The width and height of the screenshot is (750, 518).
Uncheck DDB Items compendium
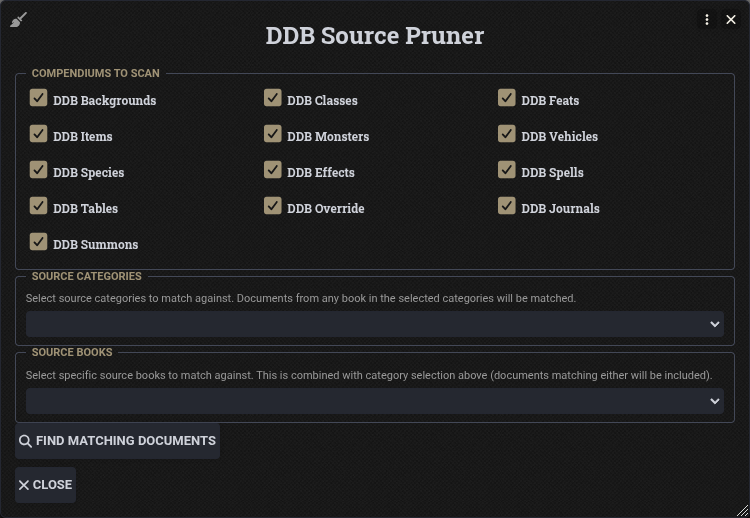click(x=38, y=133)
